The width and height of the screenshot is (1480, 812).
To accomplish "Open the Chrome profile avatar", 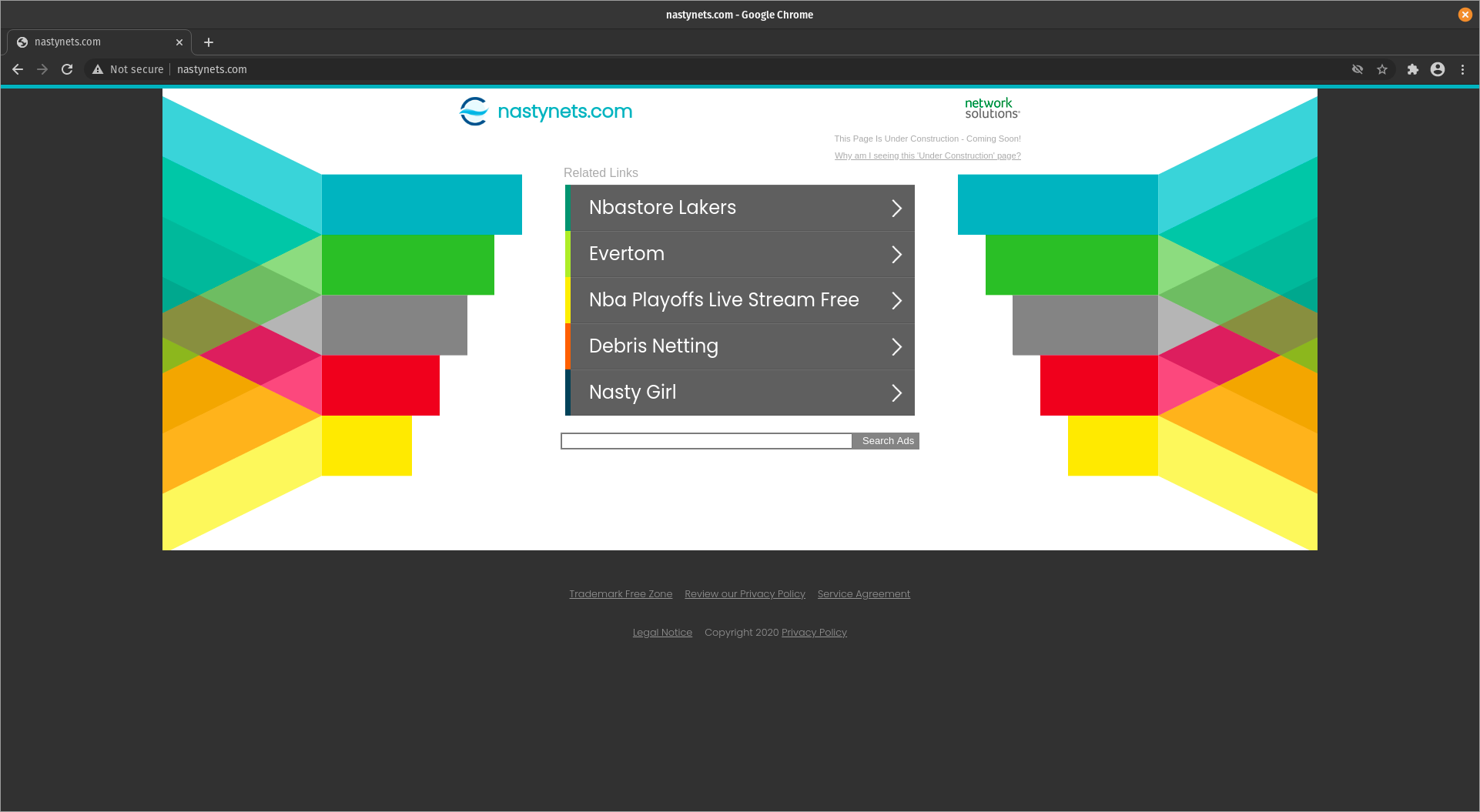I will point(1438,69).
